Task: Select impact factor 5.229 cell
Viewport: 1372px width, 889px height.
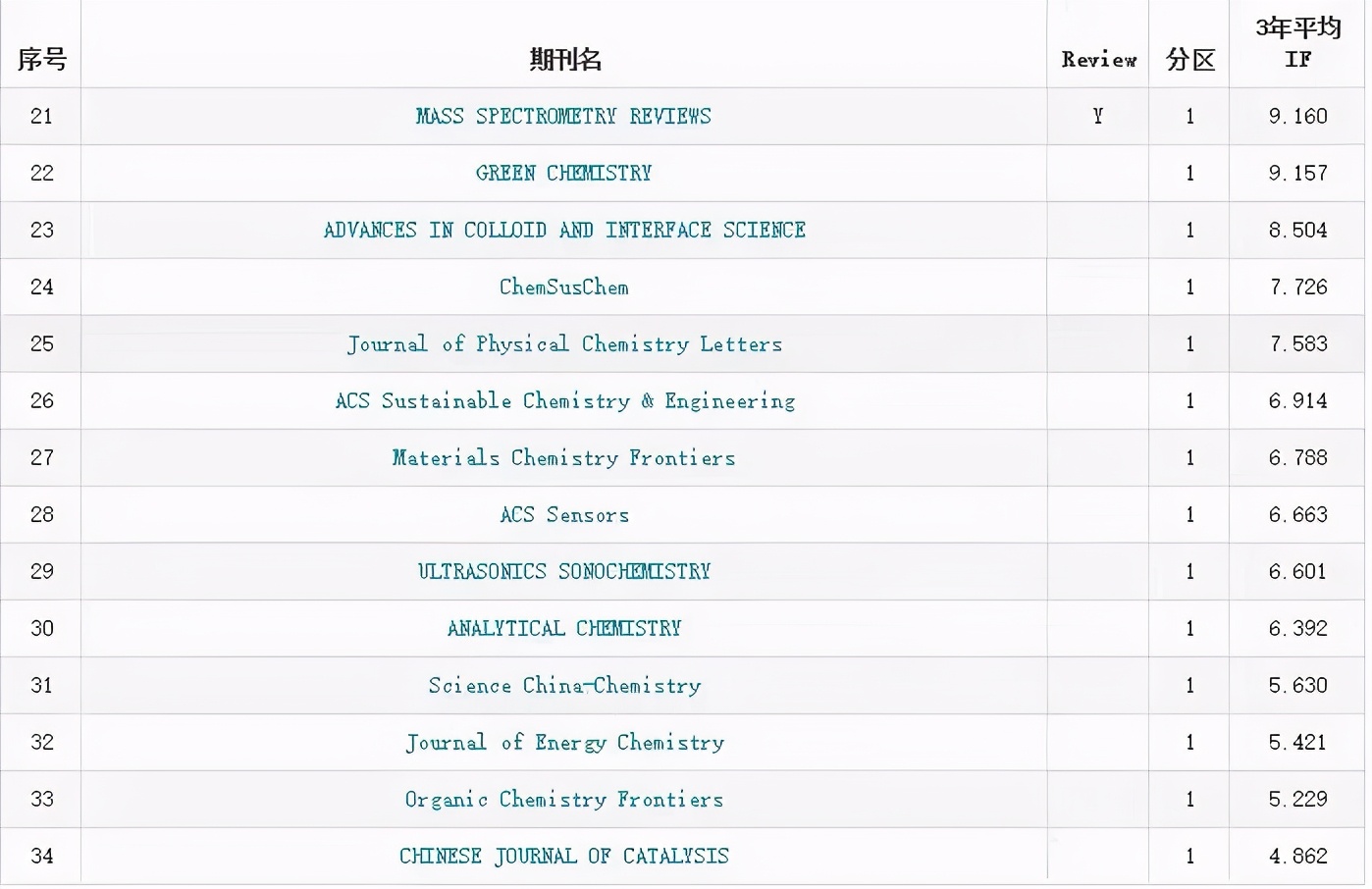Action: pyautogui.click(x=1297, y=799)
